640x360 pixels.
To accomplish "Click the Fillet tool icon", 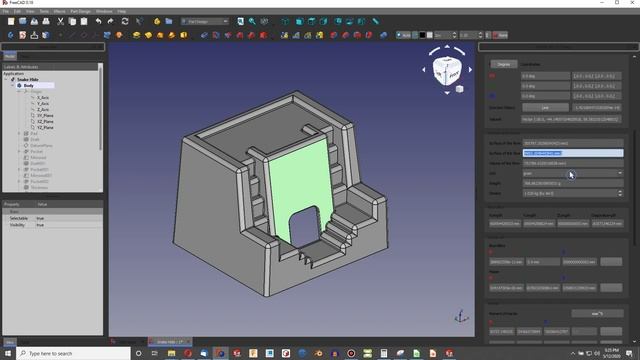I will (334, 35).
